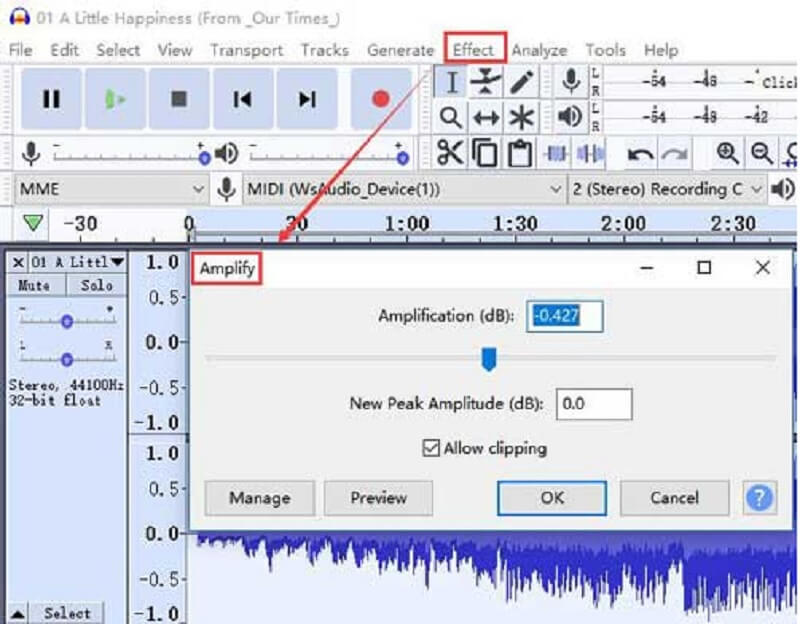Mute the current audio track

(x=33, y=284)
